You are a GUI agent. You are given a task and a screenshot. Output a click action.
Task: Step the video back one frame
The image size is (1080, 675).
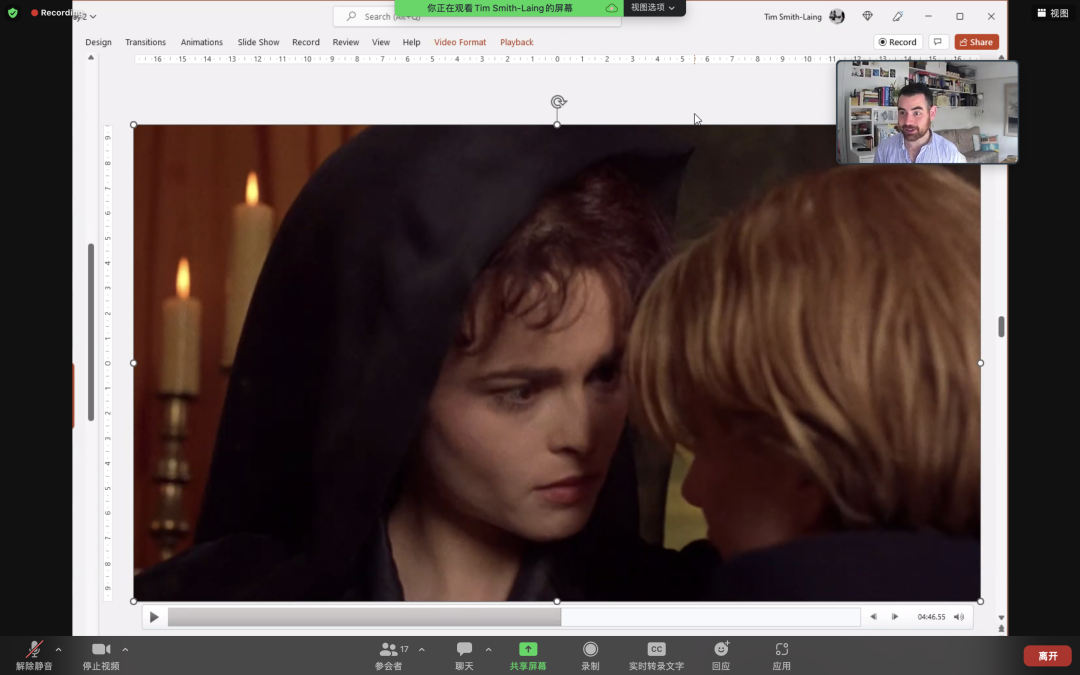[x=873, y=616]
